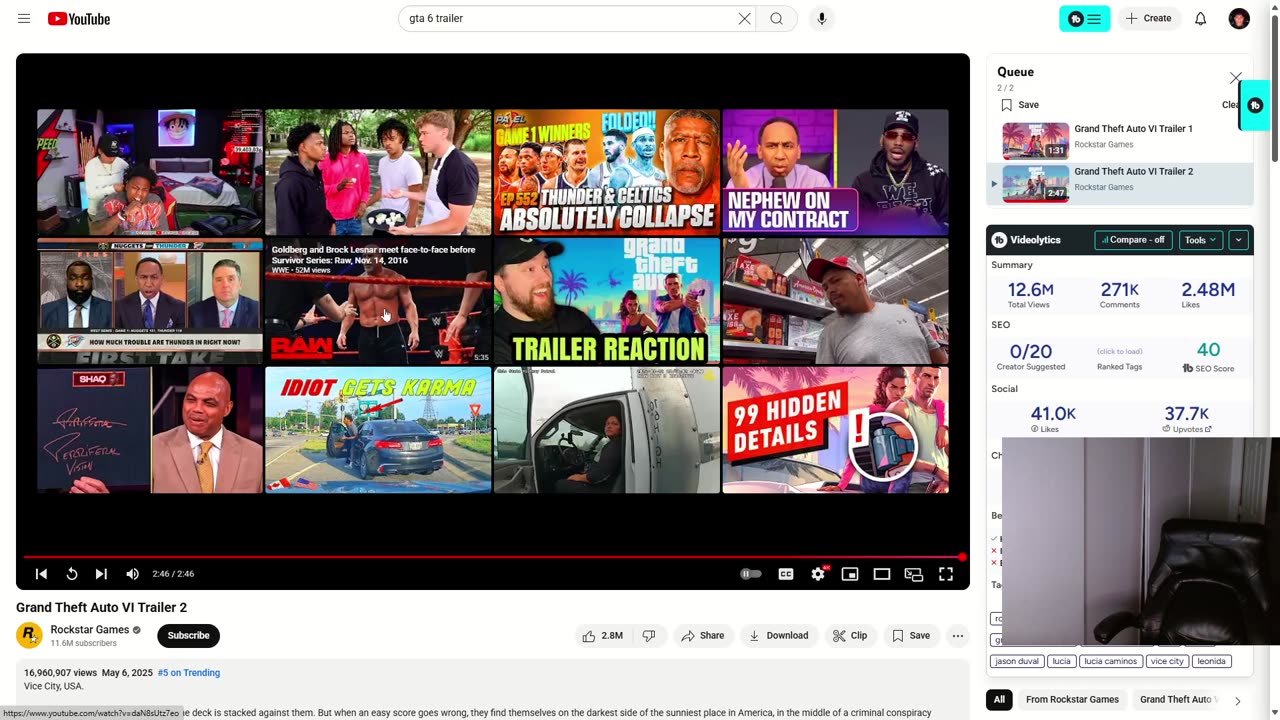Load ranked tags via click to load
This screenshot has width=1280, height=720.
(1119, 351)
